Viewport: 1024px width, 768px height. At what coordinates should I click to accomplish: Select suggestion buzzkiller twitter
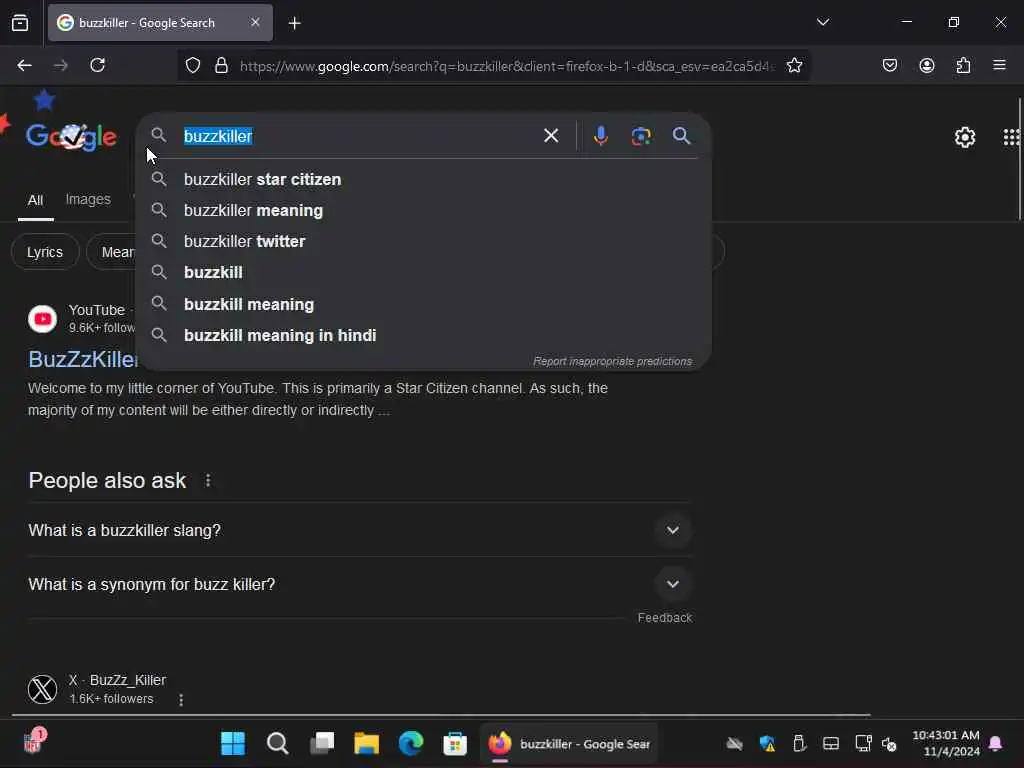coord(424,242)
